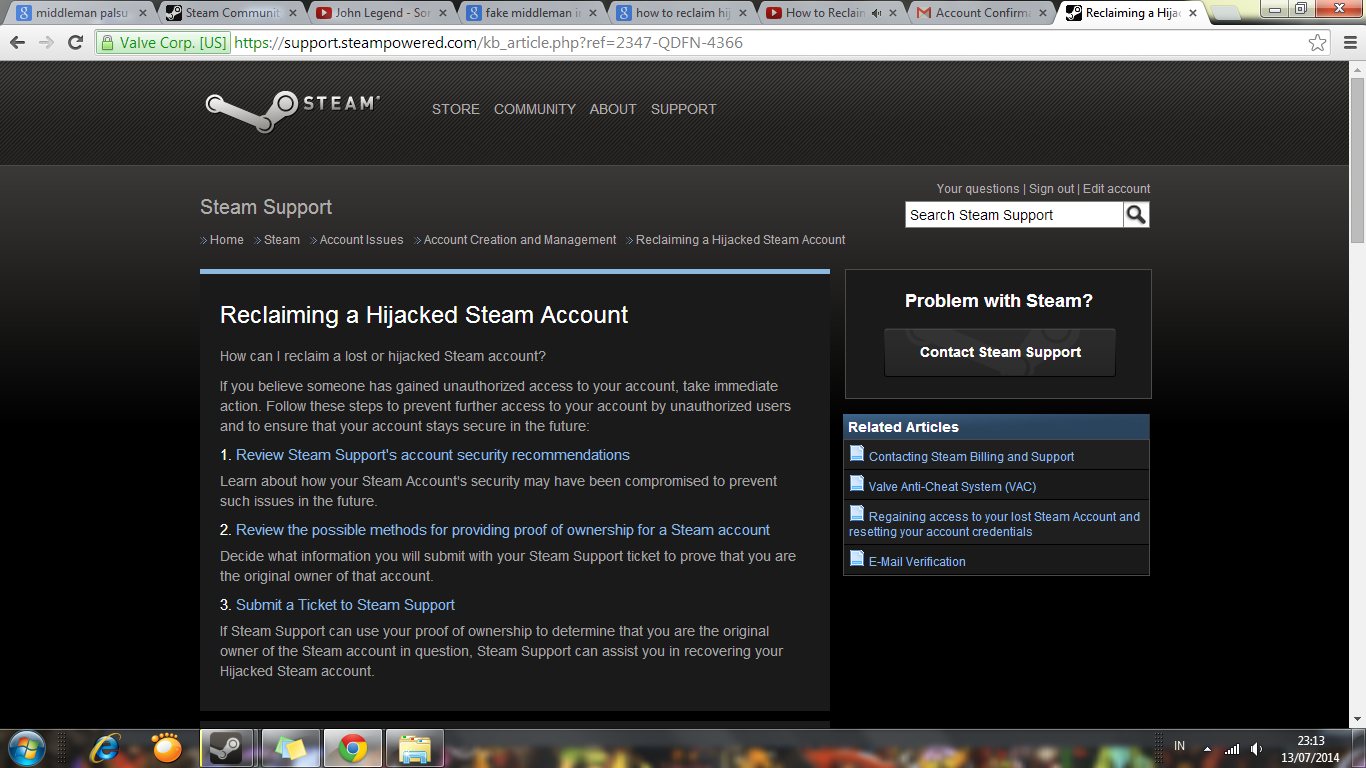Click the browser forward arrow

(x=46, y=43)
